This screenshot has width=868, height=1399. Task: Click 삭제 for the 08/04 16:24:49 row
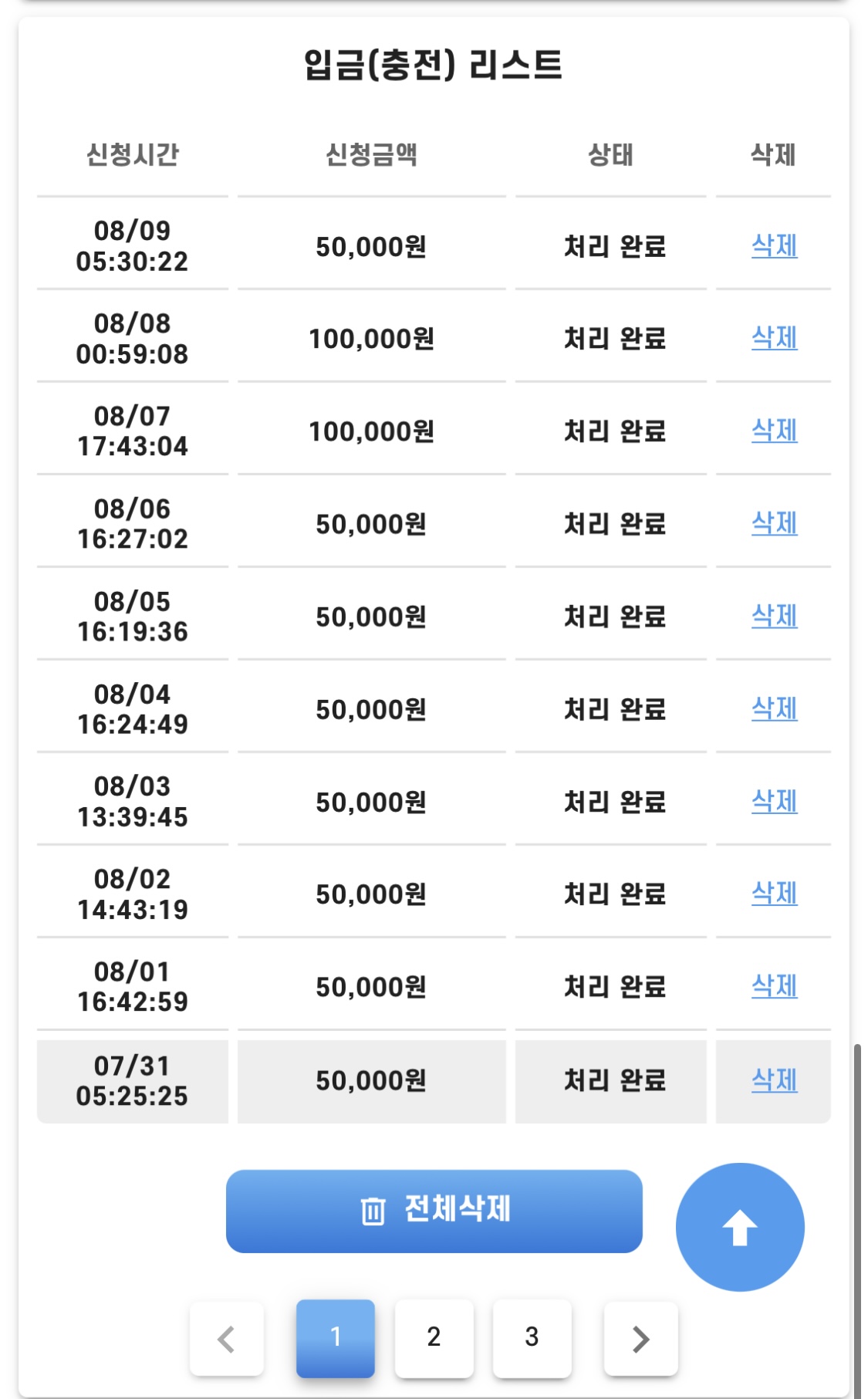(x=774, y=709)
